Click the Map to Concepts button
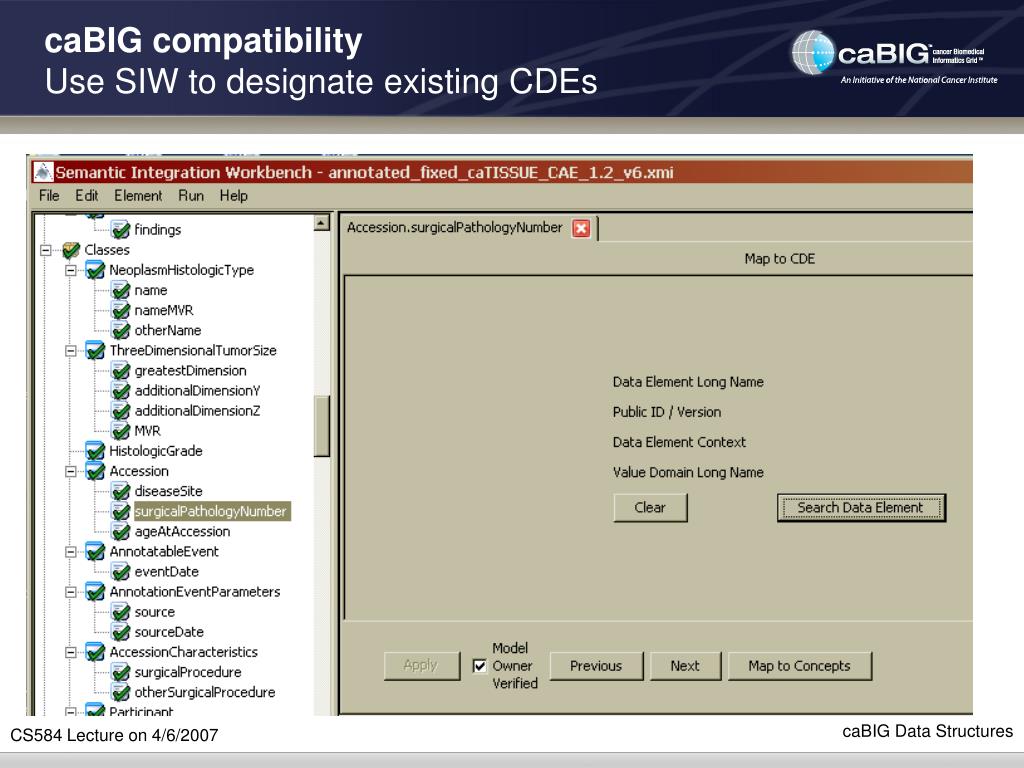The image size is (1024, 768). pyautogui.click(x=800, y=666)
